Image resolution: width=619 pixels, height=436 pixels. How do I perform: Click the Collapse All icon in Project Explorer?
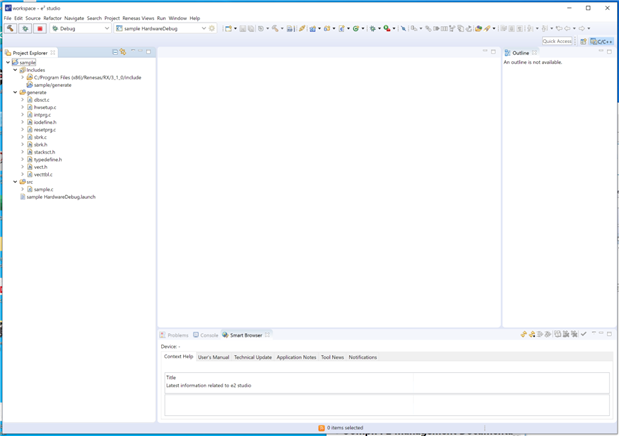(x=115, y=52)
